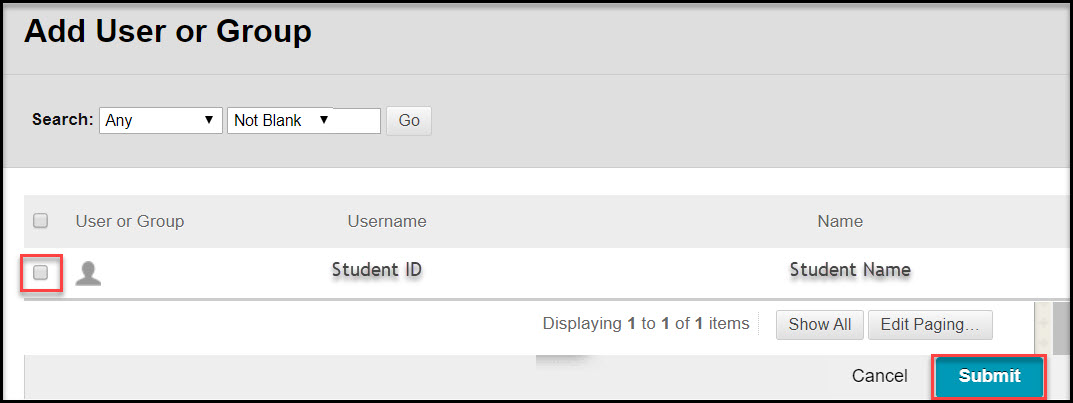Click the 'Add User or Group' heading
This screenshot has height=403, width=1073.
[167, 31]
